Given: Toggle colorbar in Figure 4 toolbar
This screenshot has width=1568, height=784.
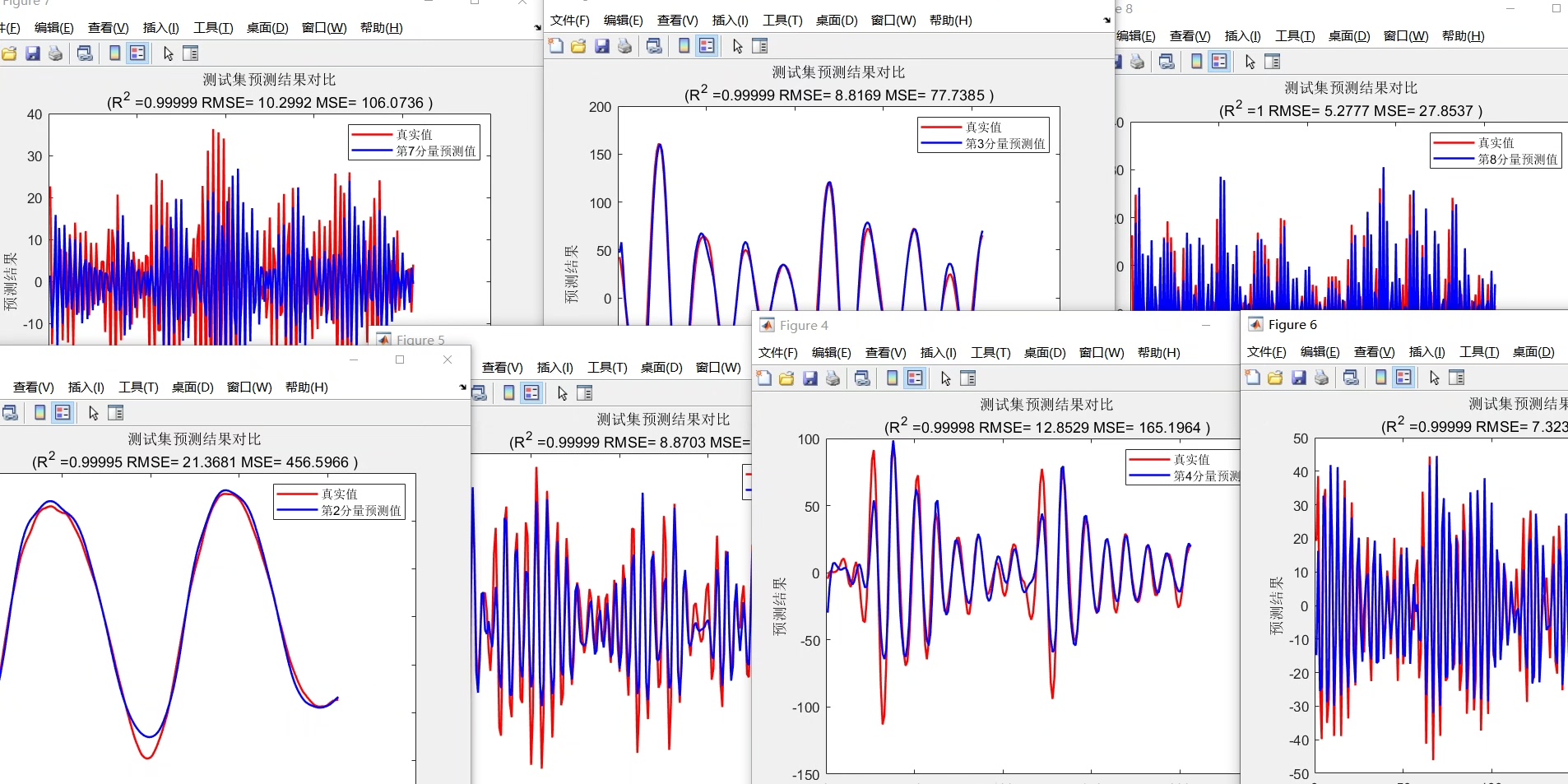Looking at the screenshot, I should pyautogui.click(x=892, y=378).
